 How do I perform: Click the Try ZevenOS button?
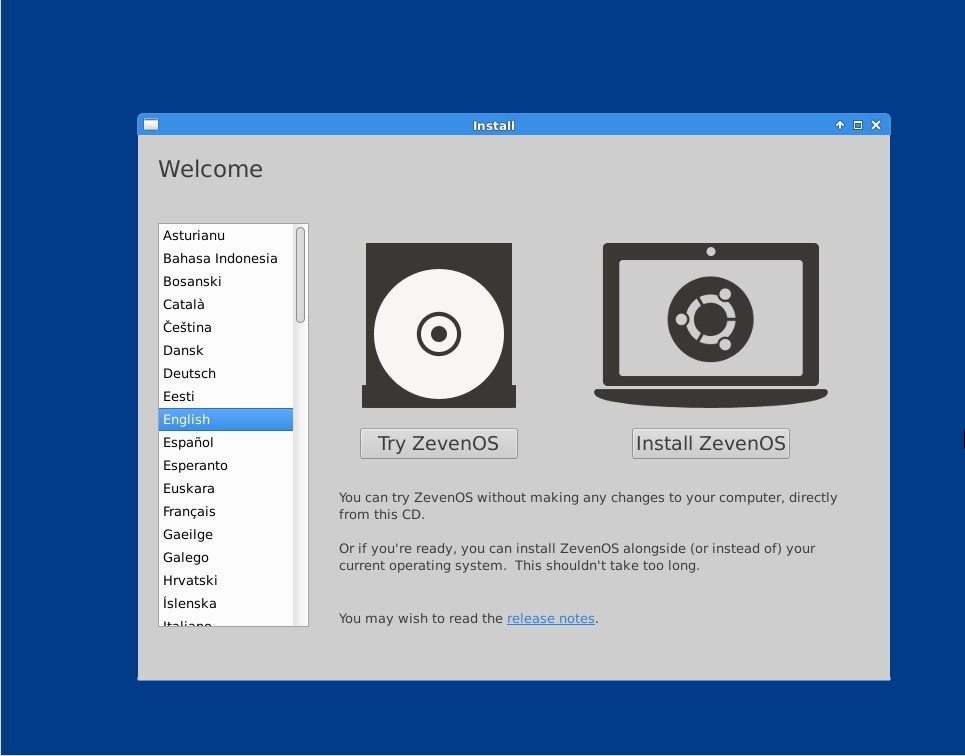(x=439, y=443)
